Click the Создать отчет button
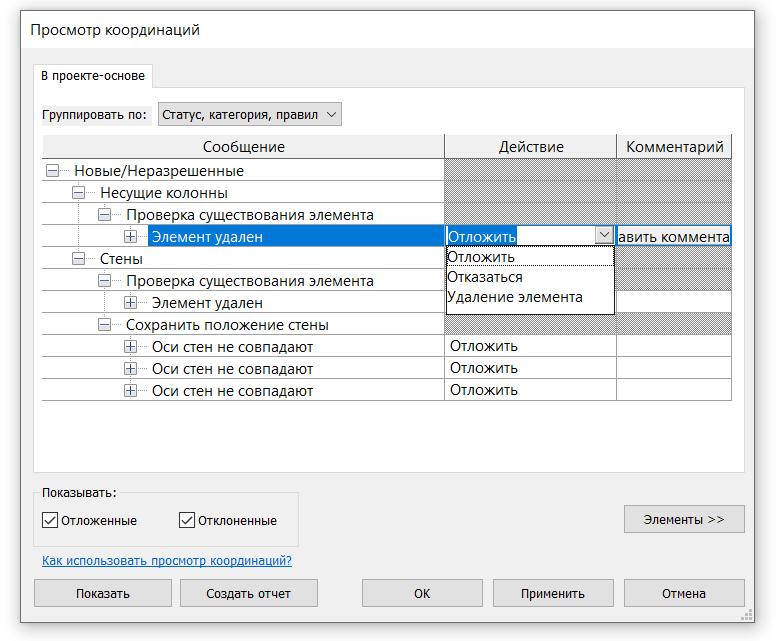Image resolution: width=776 pixels, height=641 pixels. [249, 593]
